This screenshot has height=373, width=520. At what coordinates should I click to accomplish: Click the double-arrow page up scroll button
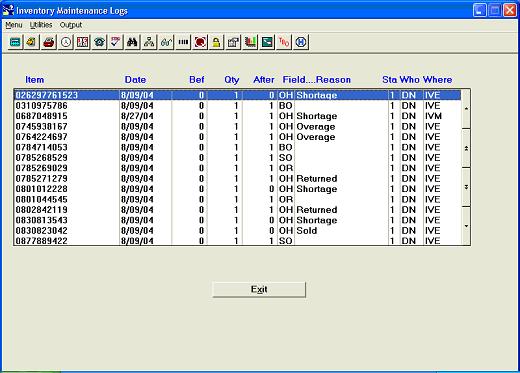point(466,148)
